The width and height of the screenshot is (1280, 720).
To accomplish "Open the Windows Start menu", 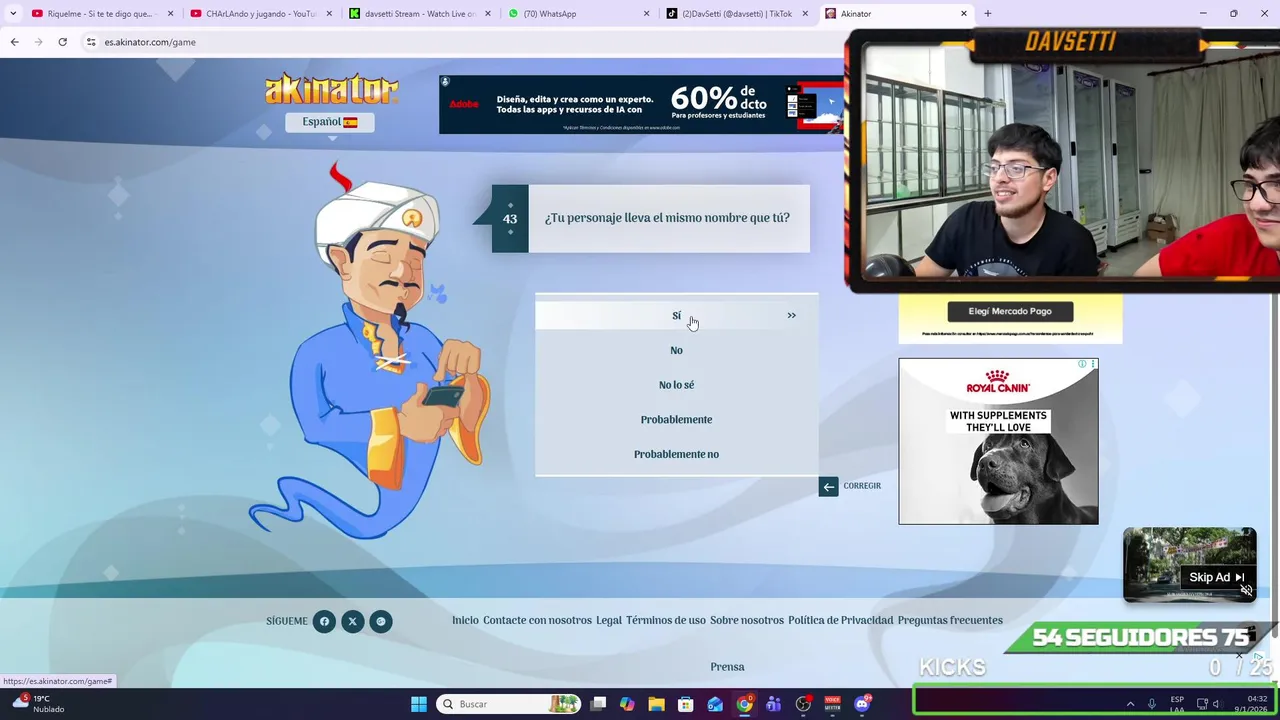I will click(419, 704).
